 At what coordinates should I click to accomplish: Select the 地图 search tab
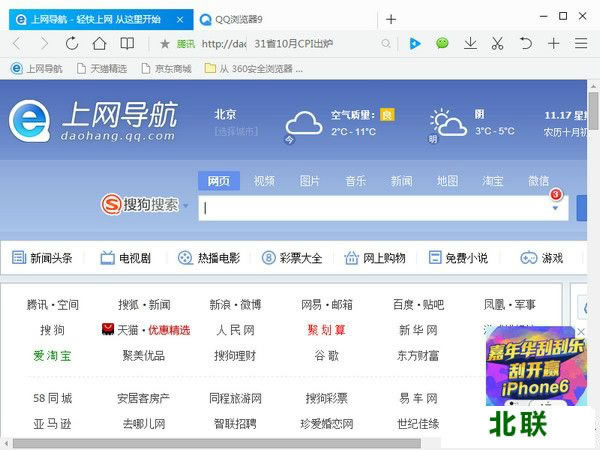pyautogui.click(x=447, y=181)
